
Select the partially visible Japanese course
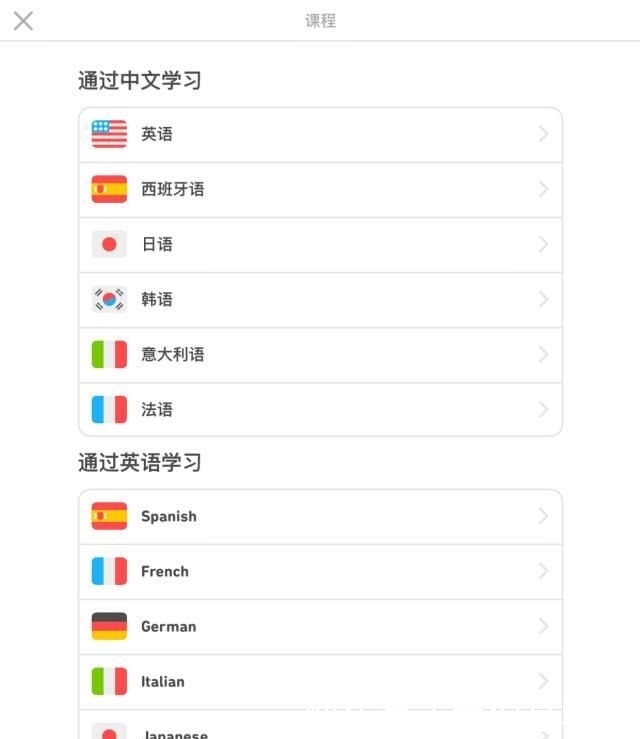(x=175, y=731)
